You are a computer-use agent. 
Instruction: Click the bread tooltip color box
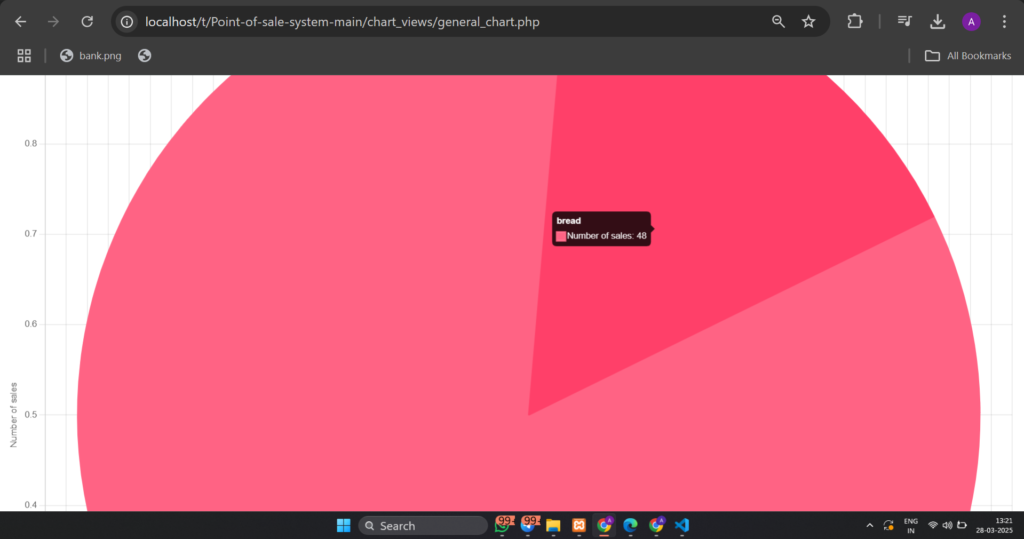click(x=561, y=237)
